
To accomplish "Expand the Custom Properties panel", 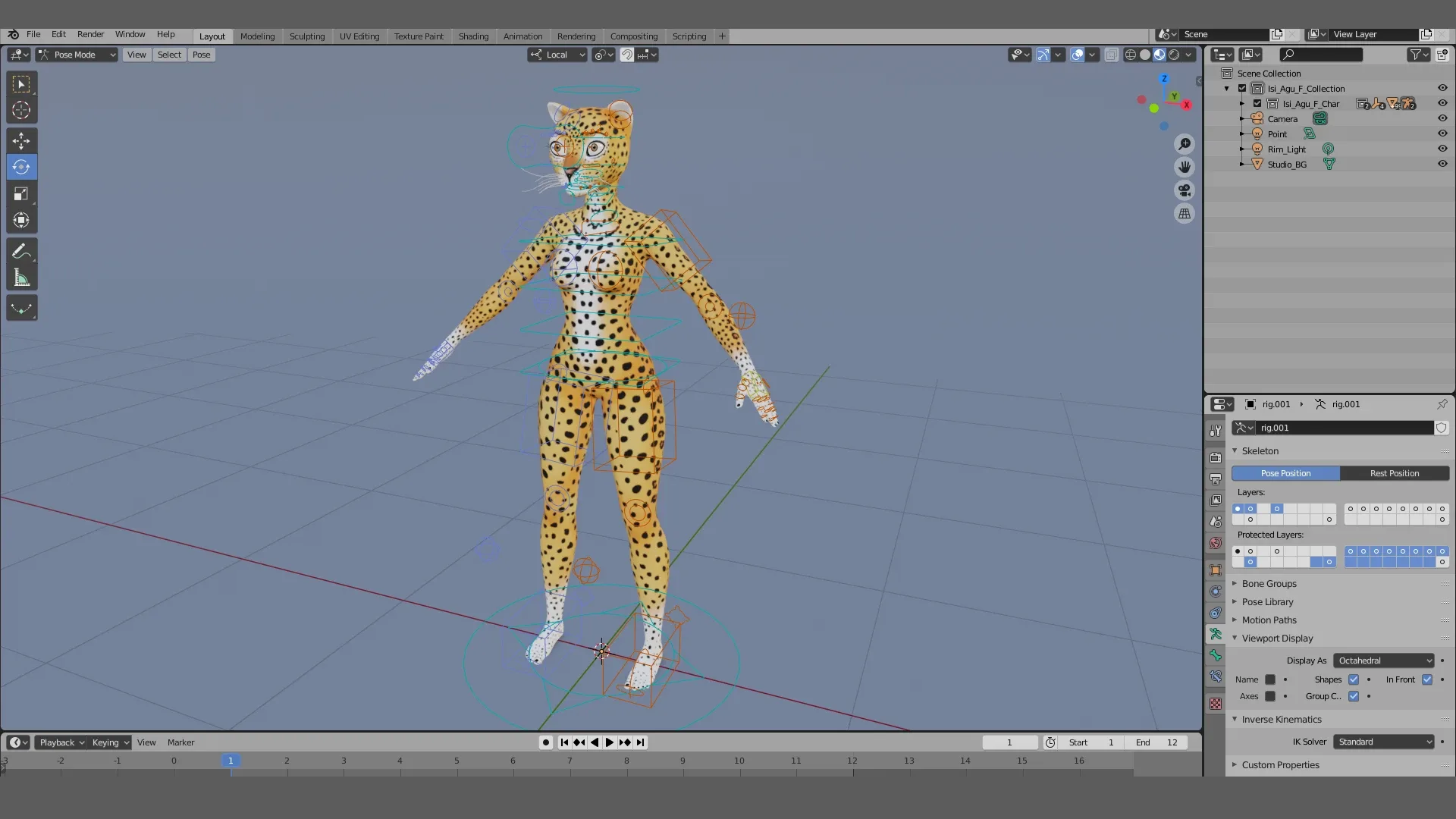I will coord(1280,765).
